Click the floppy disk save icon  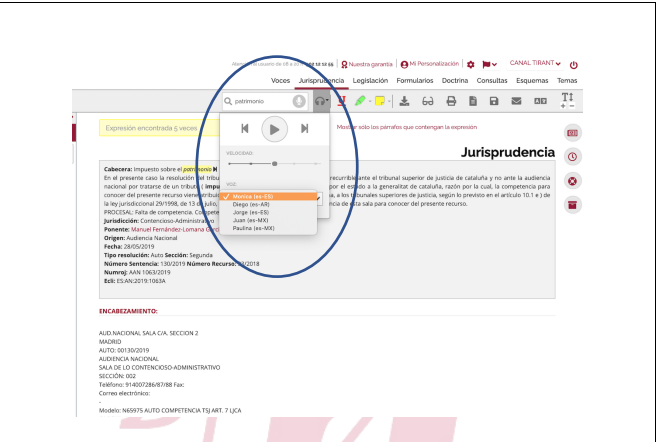(494, 101)
